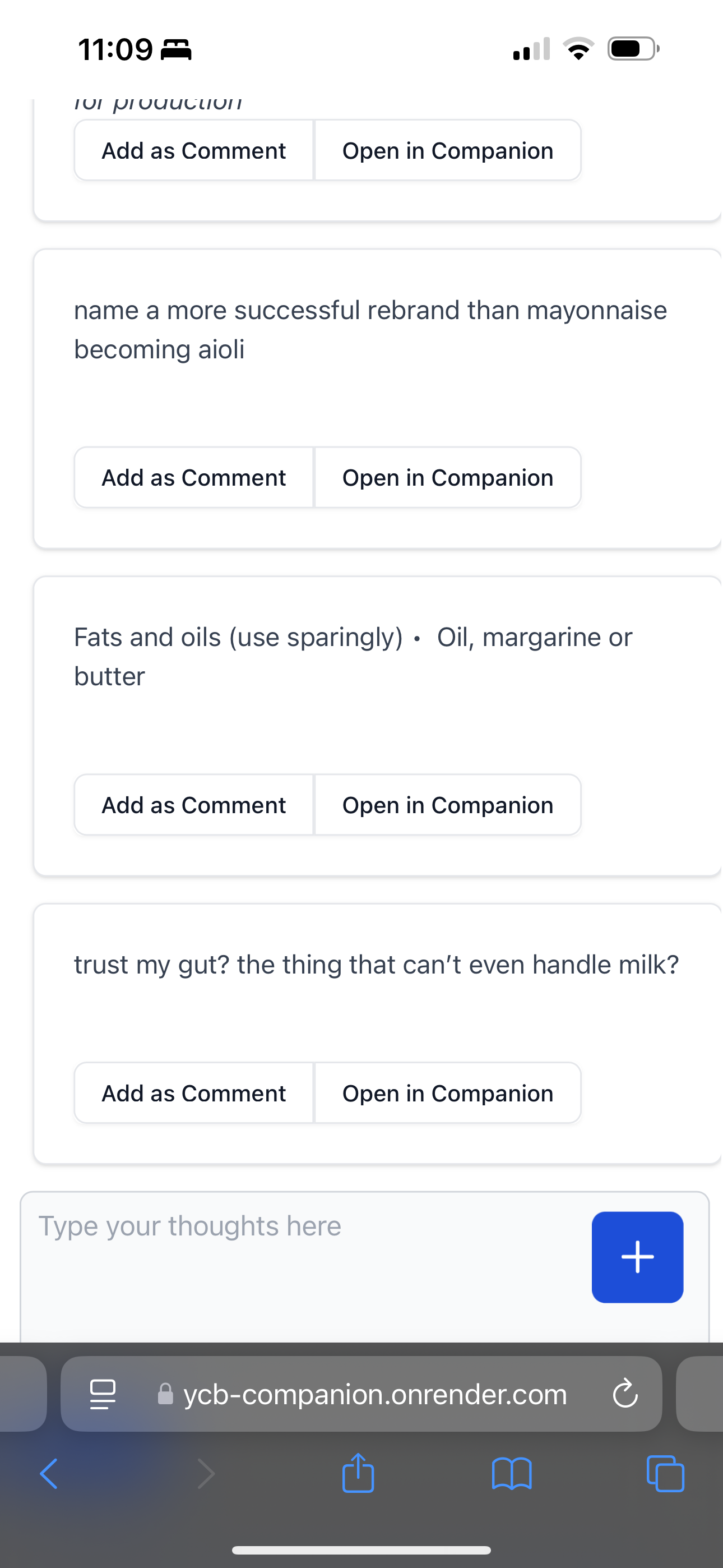Viewport: 723px width, 1568px height.
Task: Tap the battery status icon
Action: [x=633, y=49]
